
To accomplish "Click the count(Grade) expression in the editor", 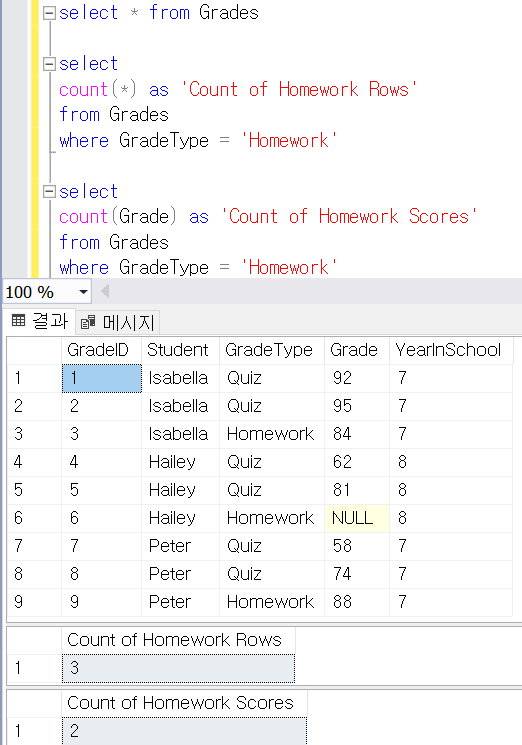I will 118,217.
